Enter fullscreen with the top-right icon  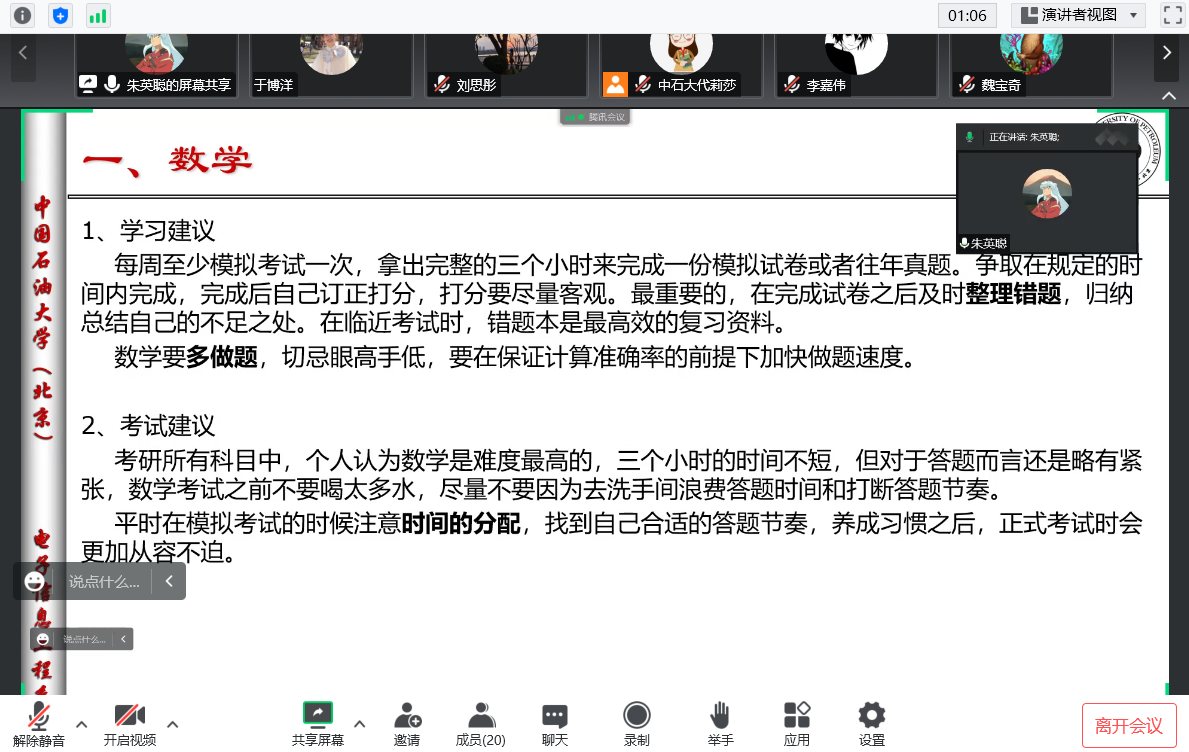tap(1171, 15)
